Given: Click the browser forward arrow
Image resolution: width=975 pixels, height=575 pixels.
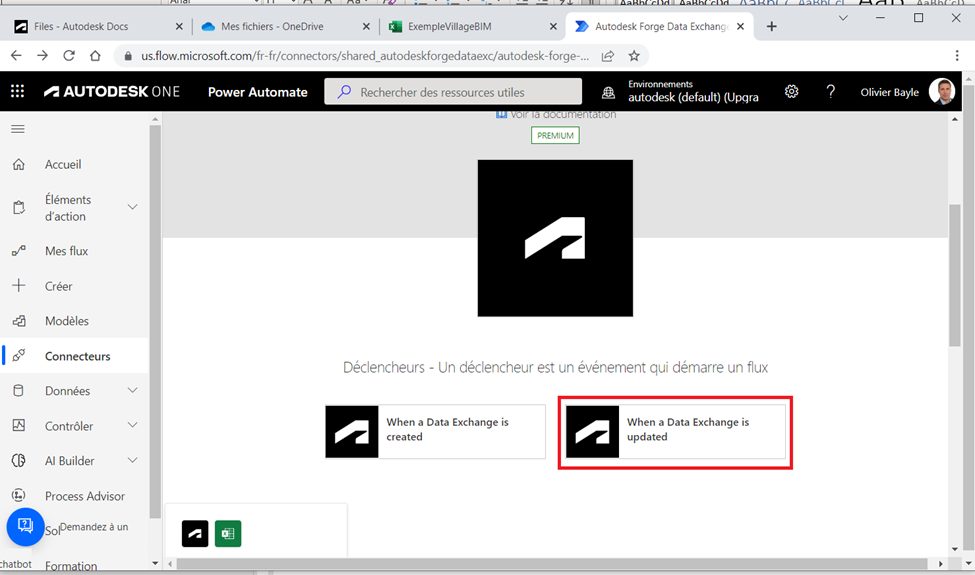Looking at the screenshot, I should click(x=42, y=55).
